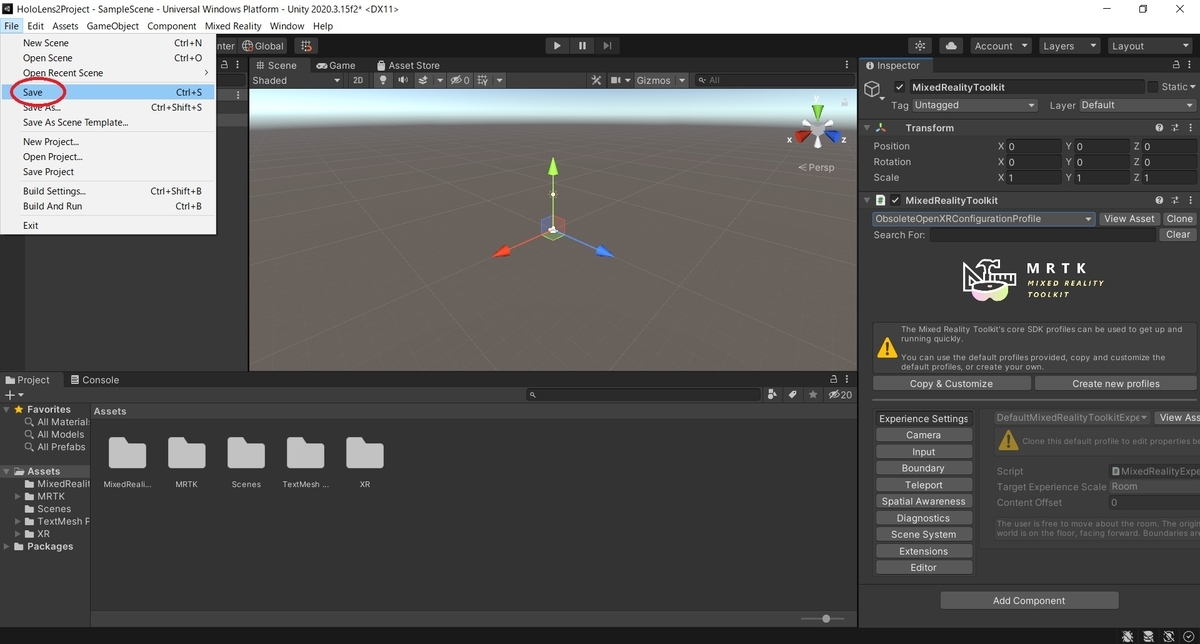
Task: Open Transform help icon
Action: pos(1159,128)
